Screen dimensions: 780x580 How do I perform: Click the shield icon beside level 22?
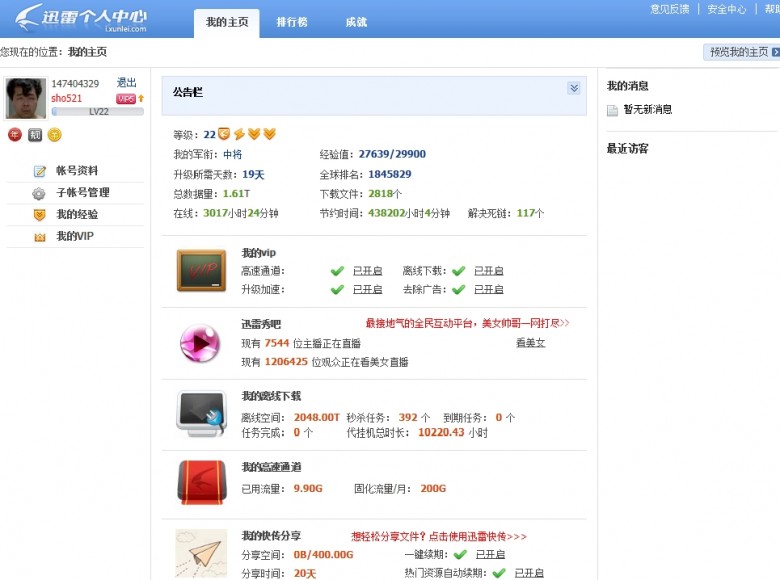tap(224, 134)
